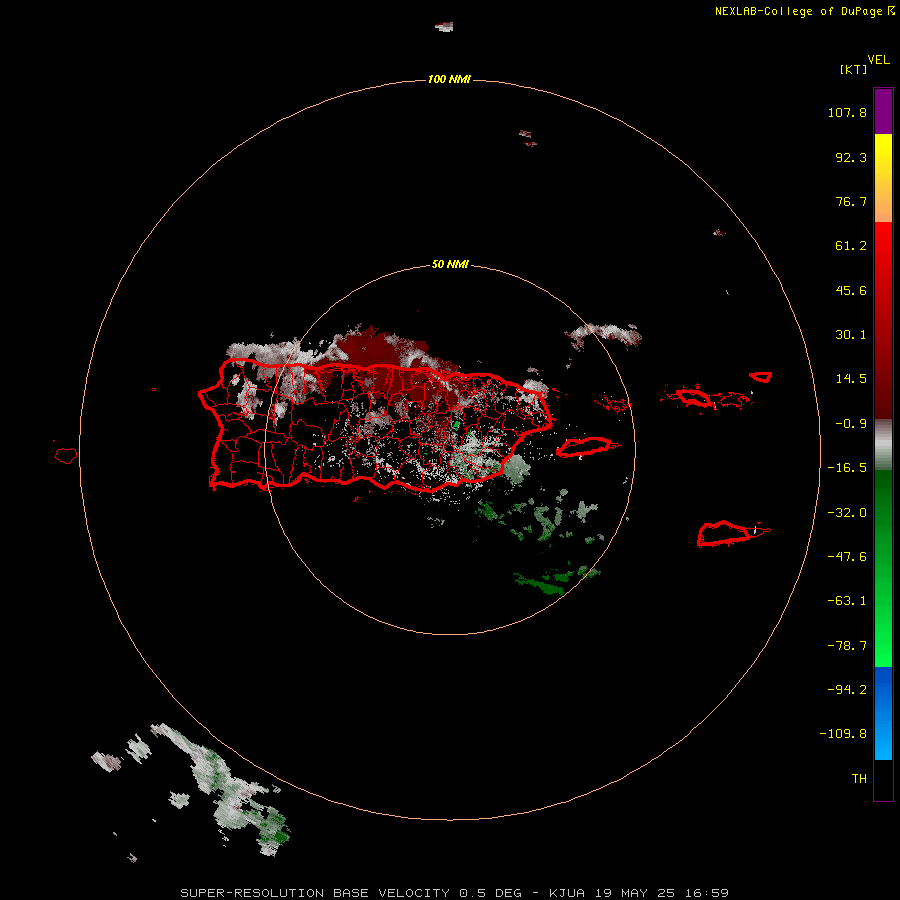Click the -0.9 legend value
The image size is (900, 900).
[x=851, y=424]
